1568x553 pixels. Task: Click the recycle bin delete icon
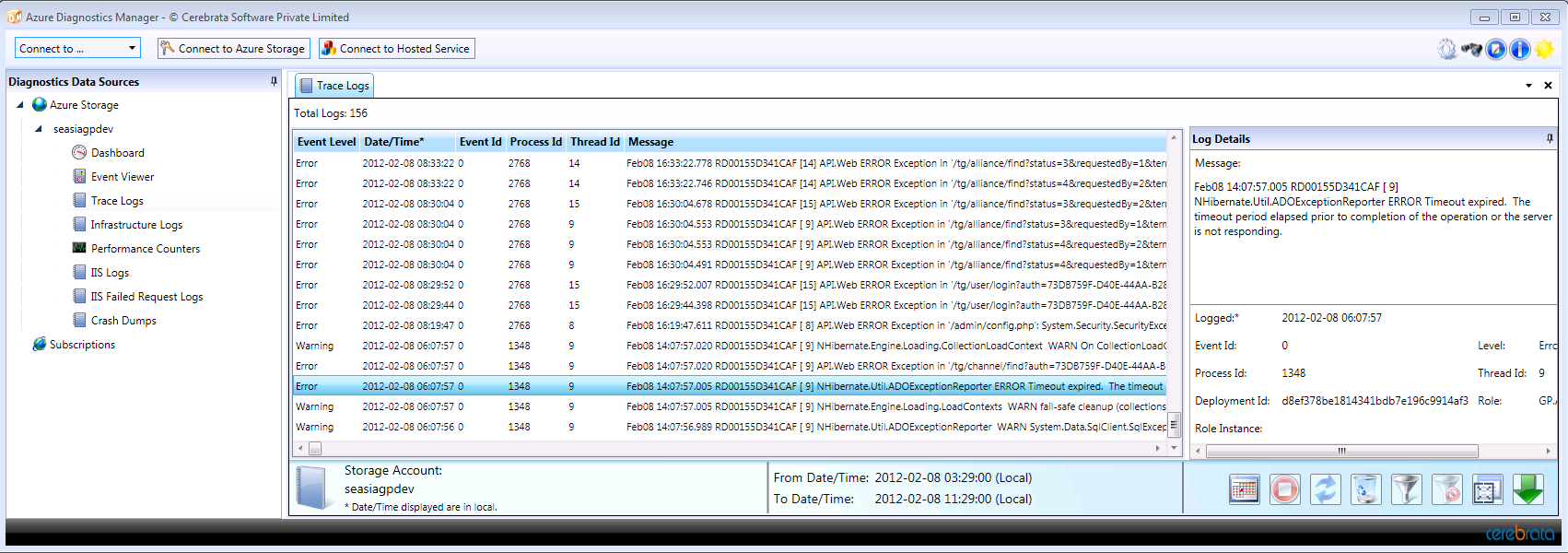click(1365, 489)
